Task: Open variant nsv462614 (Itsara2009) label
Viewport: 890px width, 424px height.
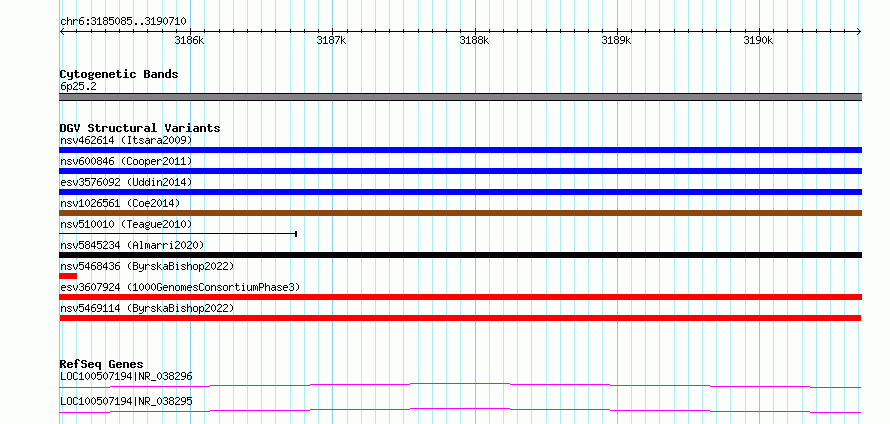Action: (126, 140)
